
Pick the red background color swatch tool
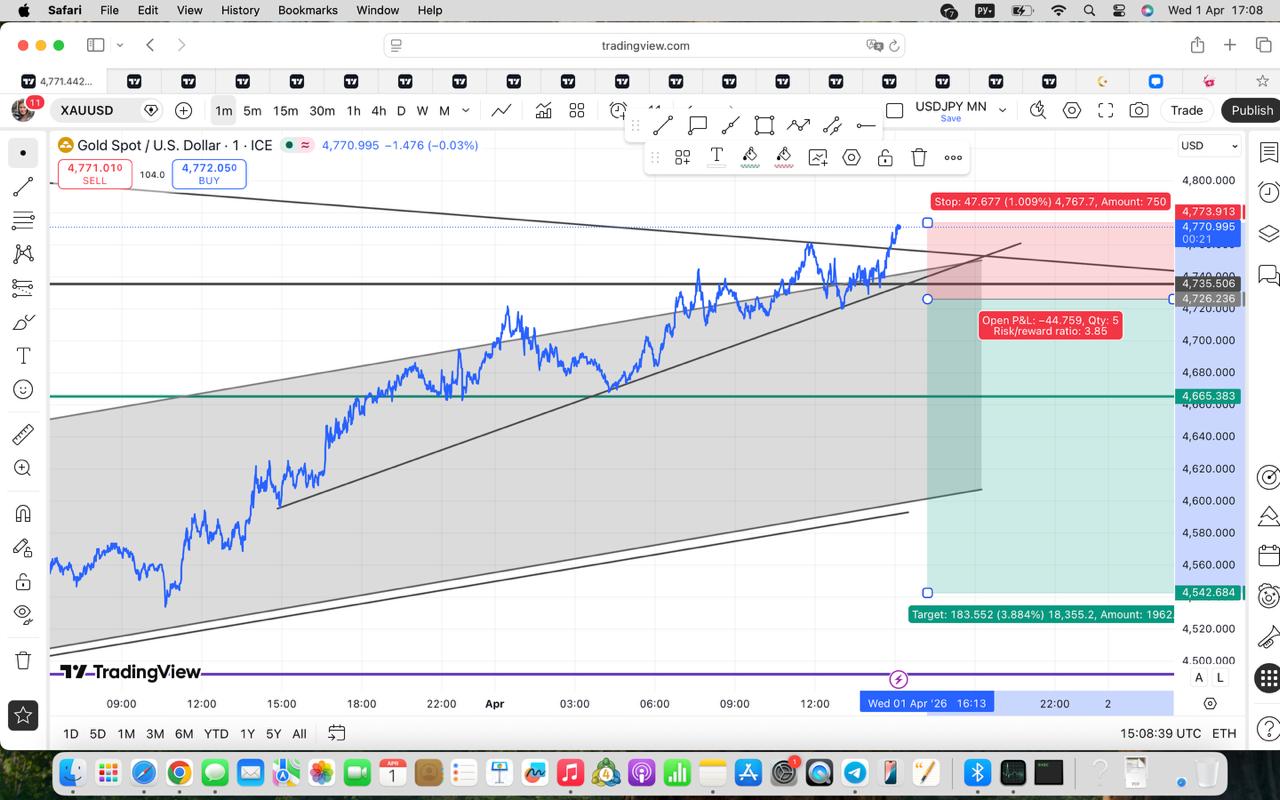click(784, 157)
